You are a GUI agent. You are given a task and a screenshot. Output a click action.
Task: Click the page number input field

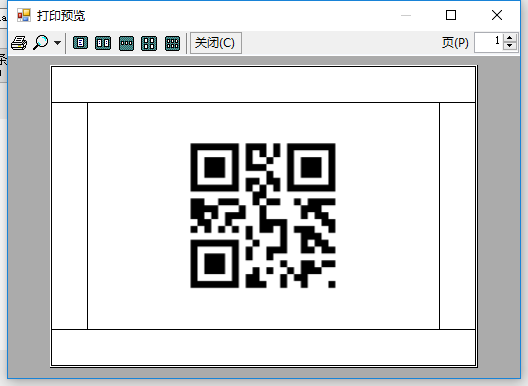(x=488, y=42)
